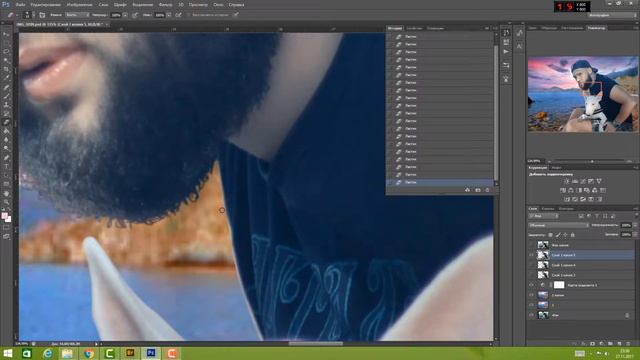The height and width of the screenshot is (360, 640).
Task: Enable airbrush mode in options bar
Action: [x=178, y=15]
